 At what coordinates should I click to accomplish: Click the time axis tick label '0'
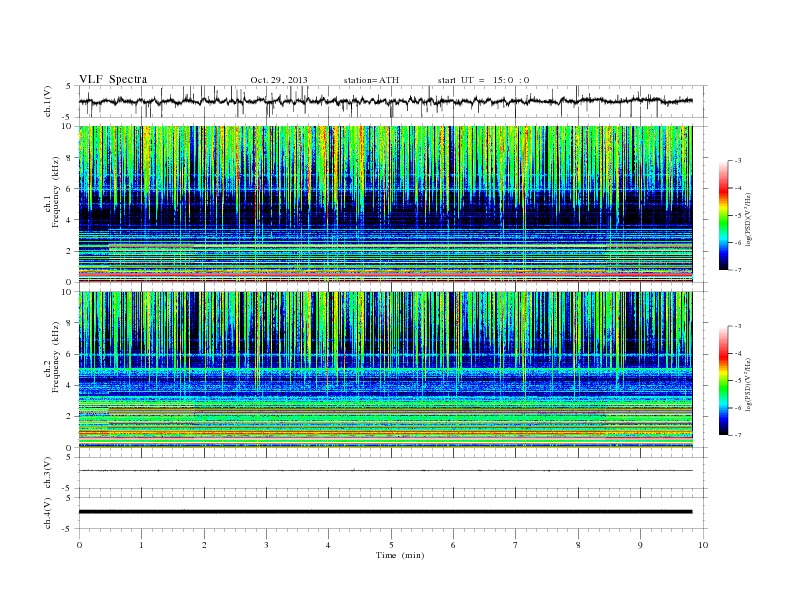[x=79, y=545]
